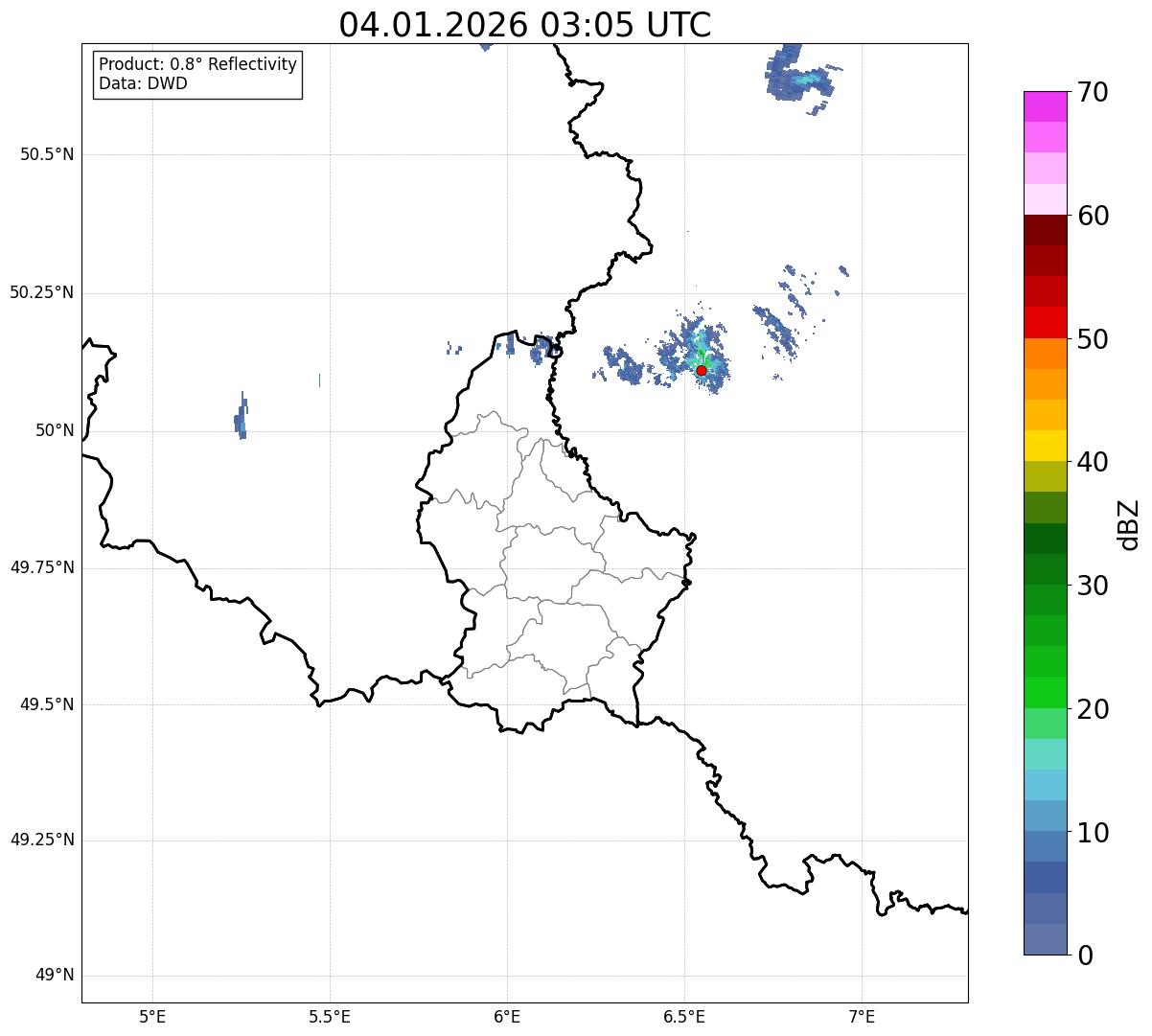Click the dBZ colorbar axis label
Viewport: 1152px width, 1036px height.
(1129, 524)
